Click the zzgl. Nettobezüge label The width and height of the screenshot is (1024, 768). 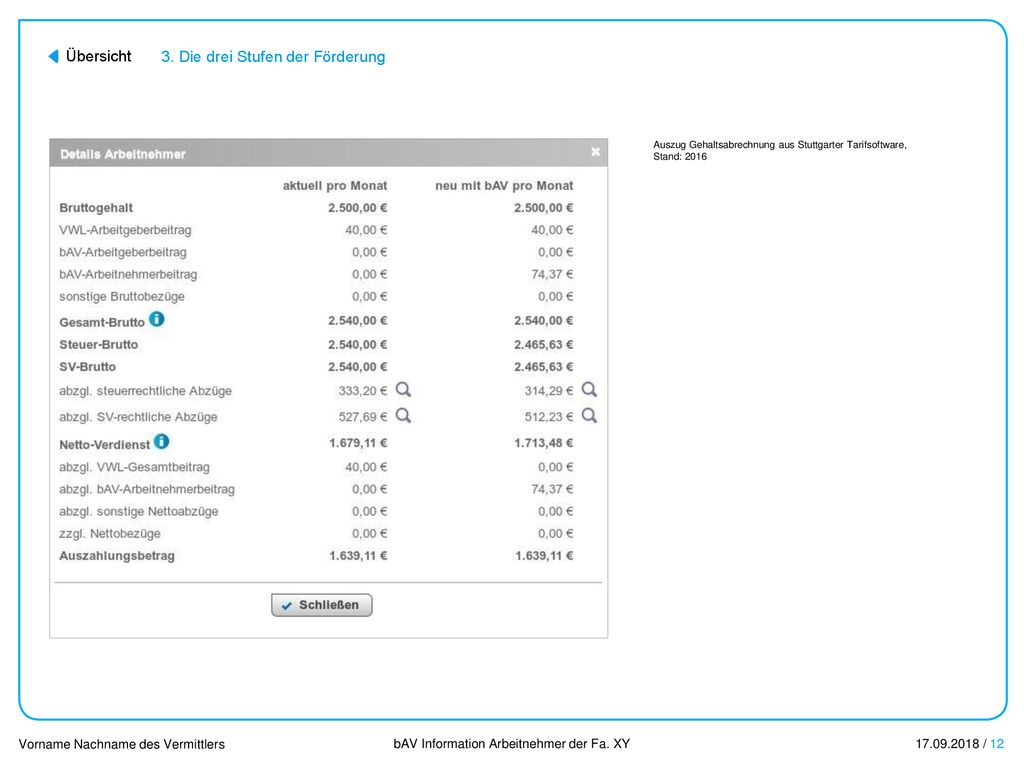click(110, 534)
